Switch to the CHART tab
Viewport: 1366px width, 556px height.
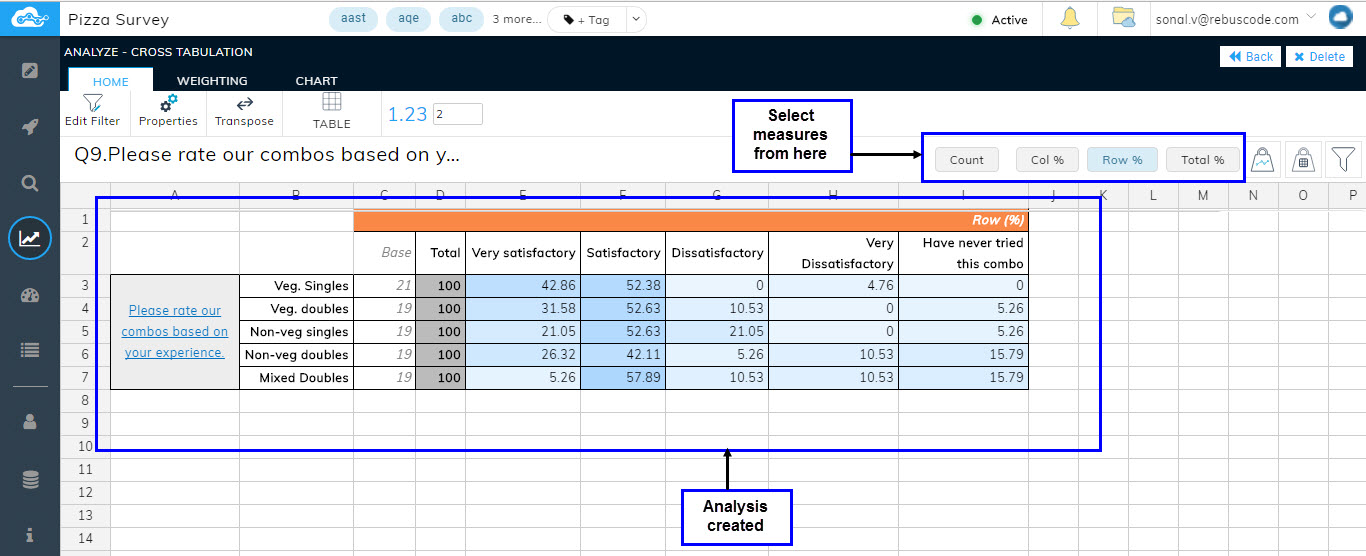[x=316, y=81]
